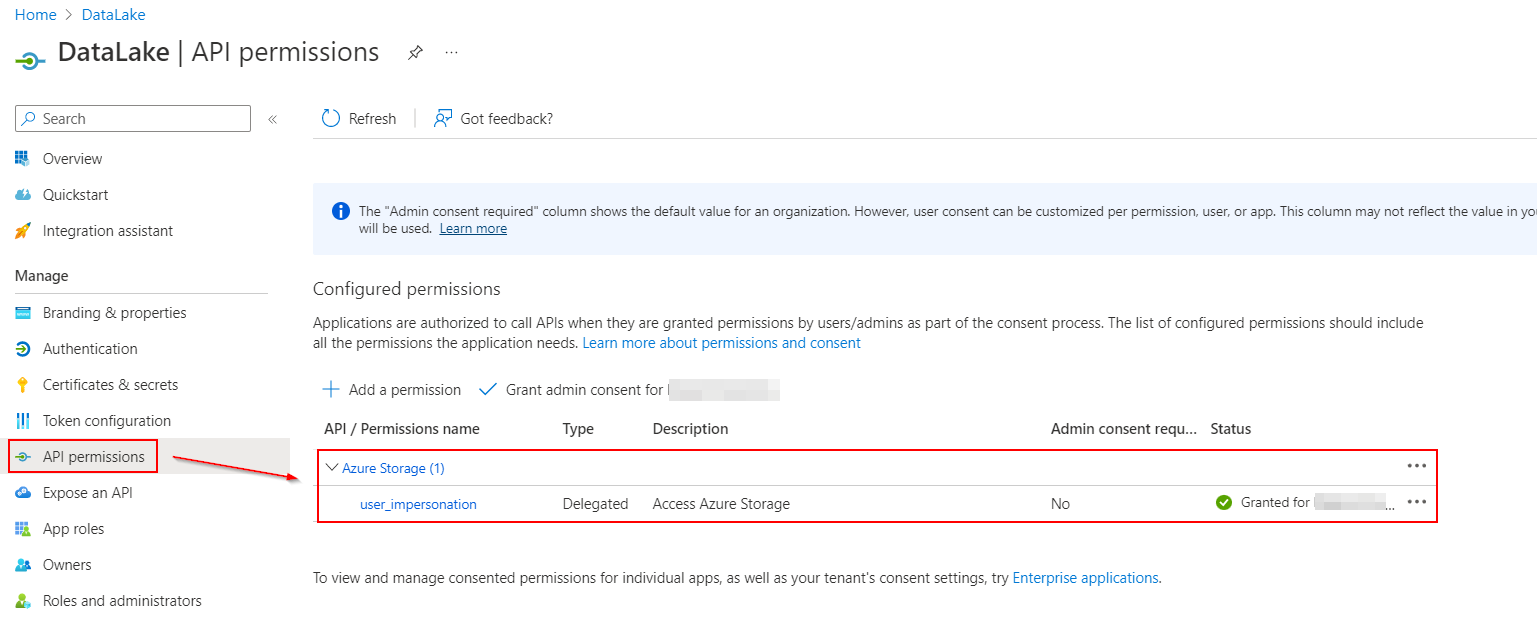The height and width of the screenshot is (619, 1537).
Task: Click the Home breadcrumb link
Action: coord(35,15)
